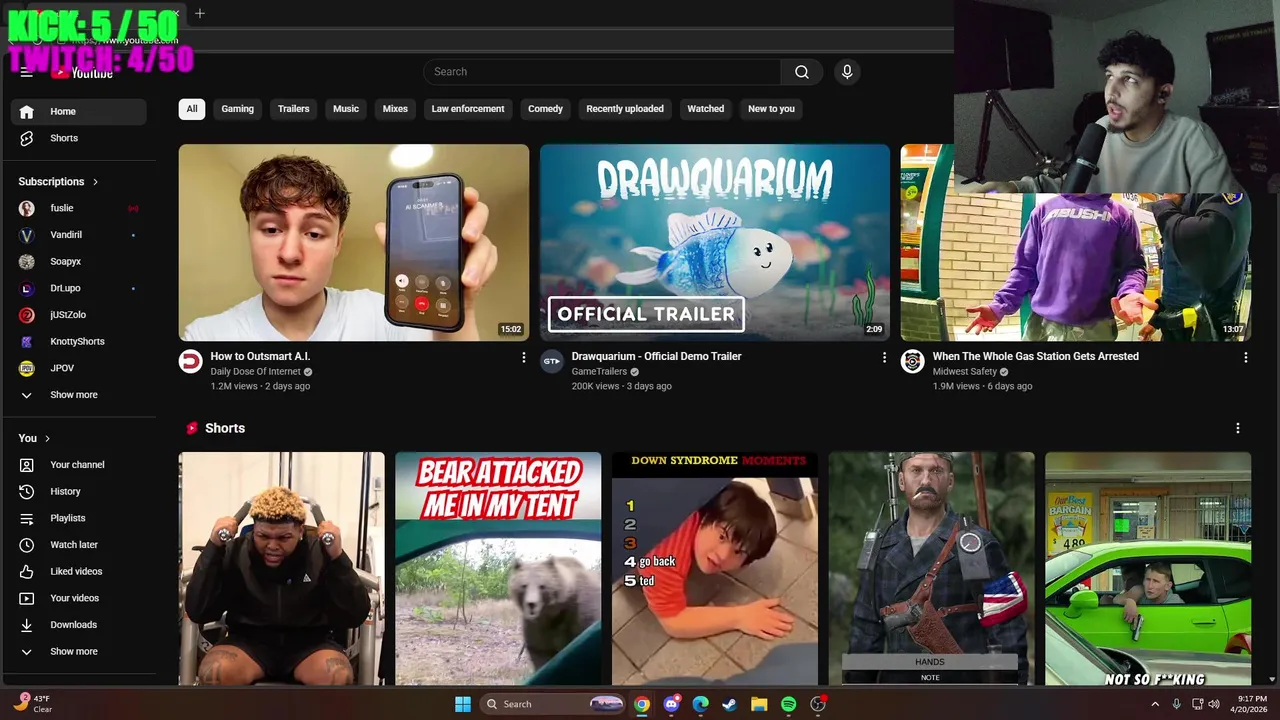Click Midwest Safety channel avatar
This screenshot has height=720, width=1280.
coord(912,362)
